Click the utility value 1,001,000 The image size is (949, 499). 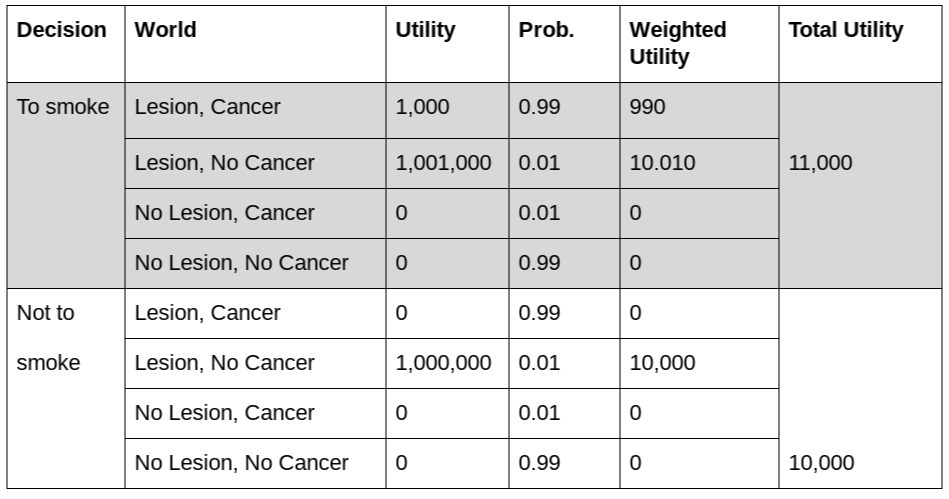pyautogui.click(x=443, y=163)
